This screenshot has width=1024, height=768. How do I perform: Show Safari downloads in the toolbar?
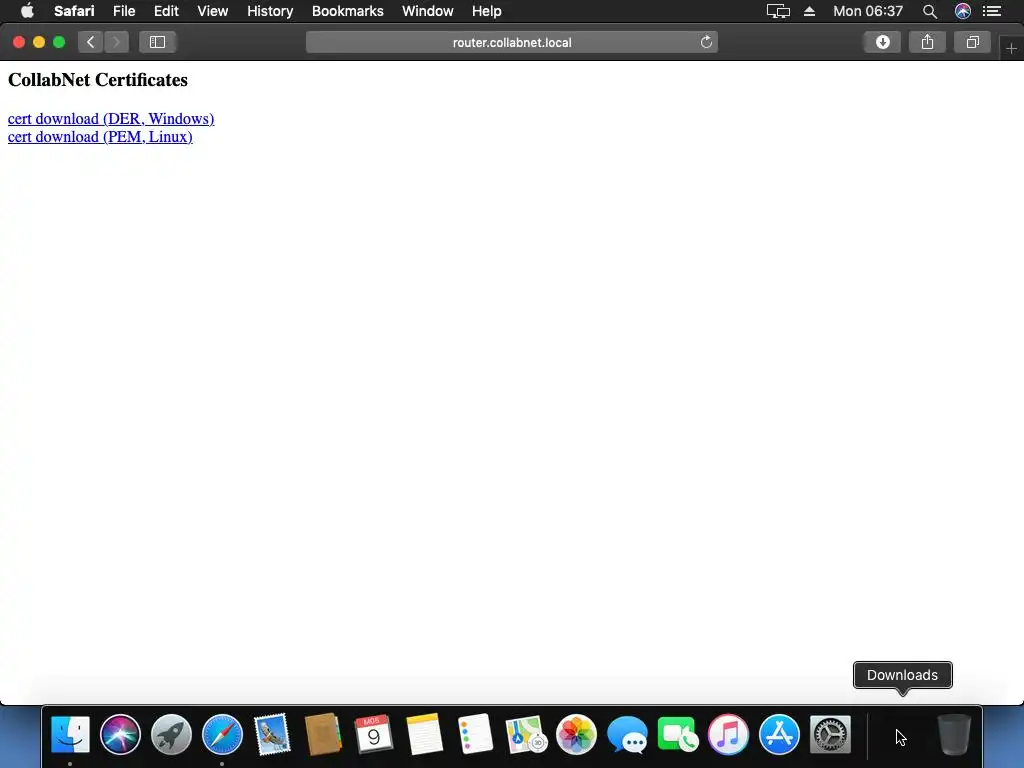point(882,42)
